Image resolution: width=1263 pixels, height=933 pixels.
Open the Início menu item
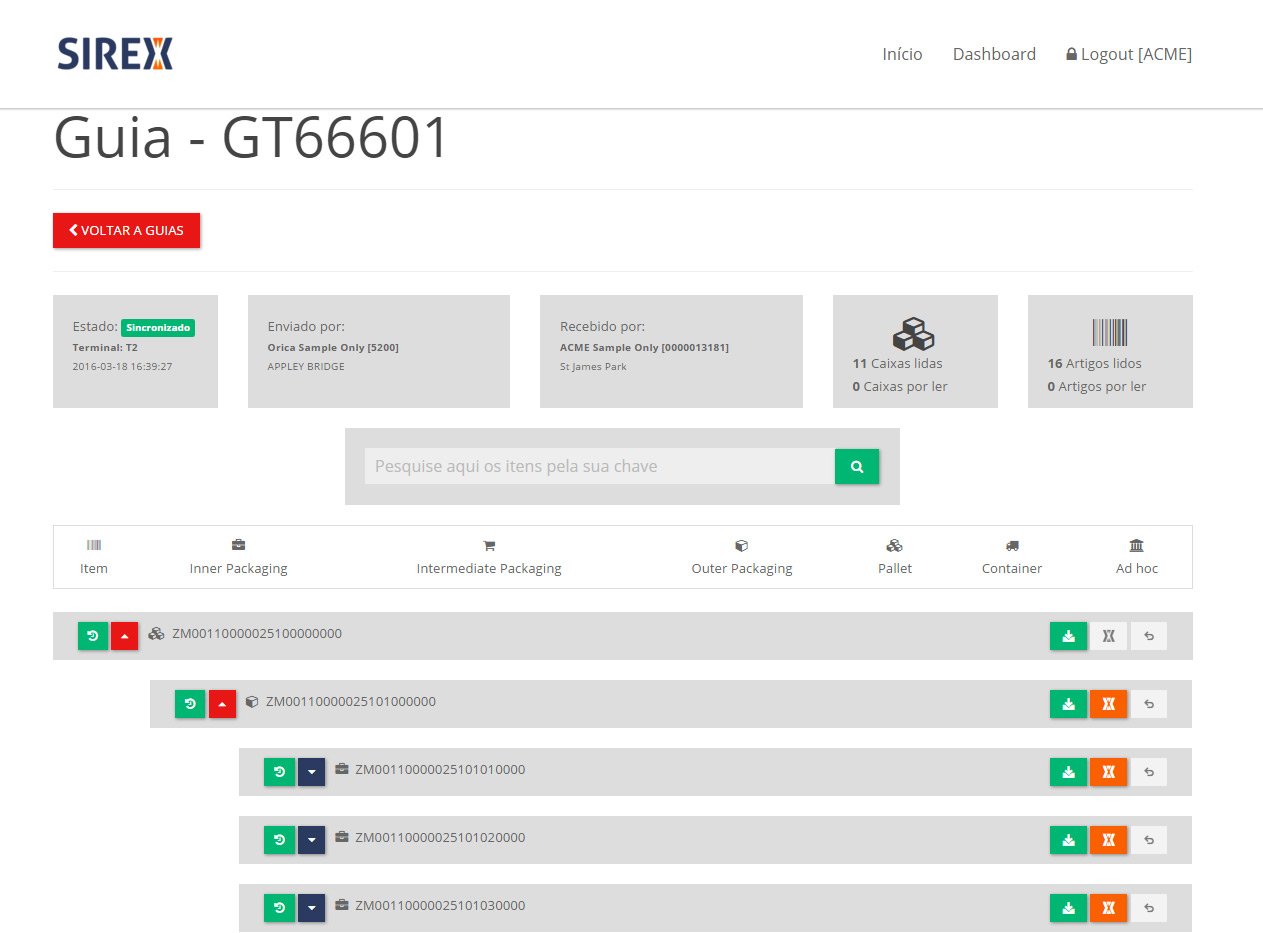(902, 54)
